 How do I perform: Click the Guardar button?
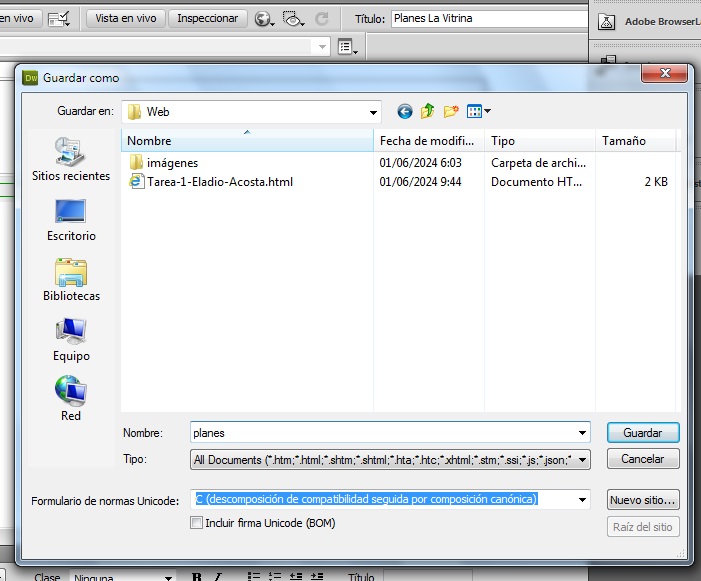pyautogui.click(x=642, y=433)
